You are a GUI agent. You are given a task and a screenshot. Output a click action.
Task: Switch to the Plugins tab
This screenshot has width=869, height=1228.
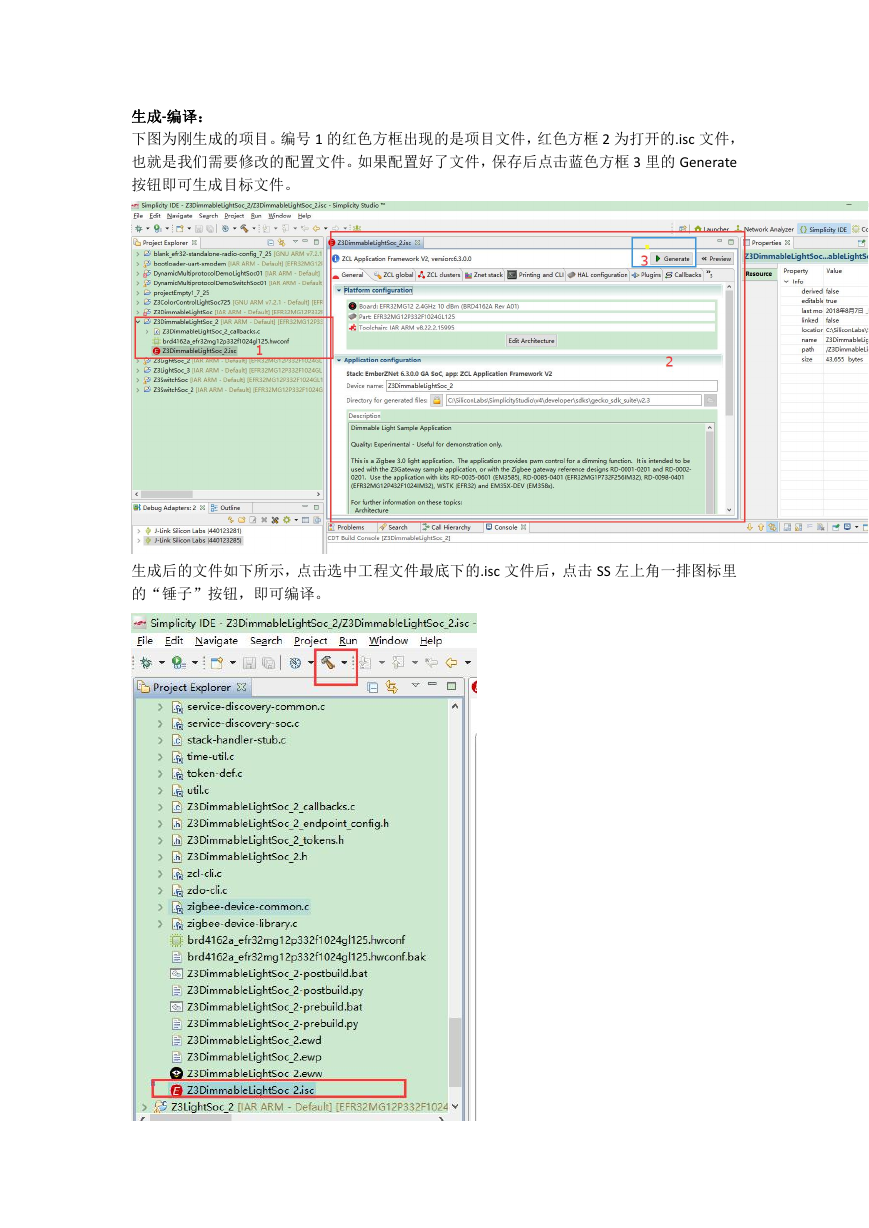pos(646,274)
